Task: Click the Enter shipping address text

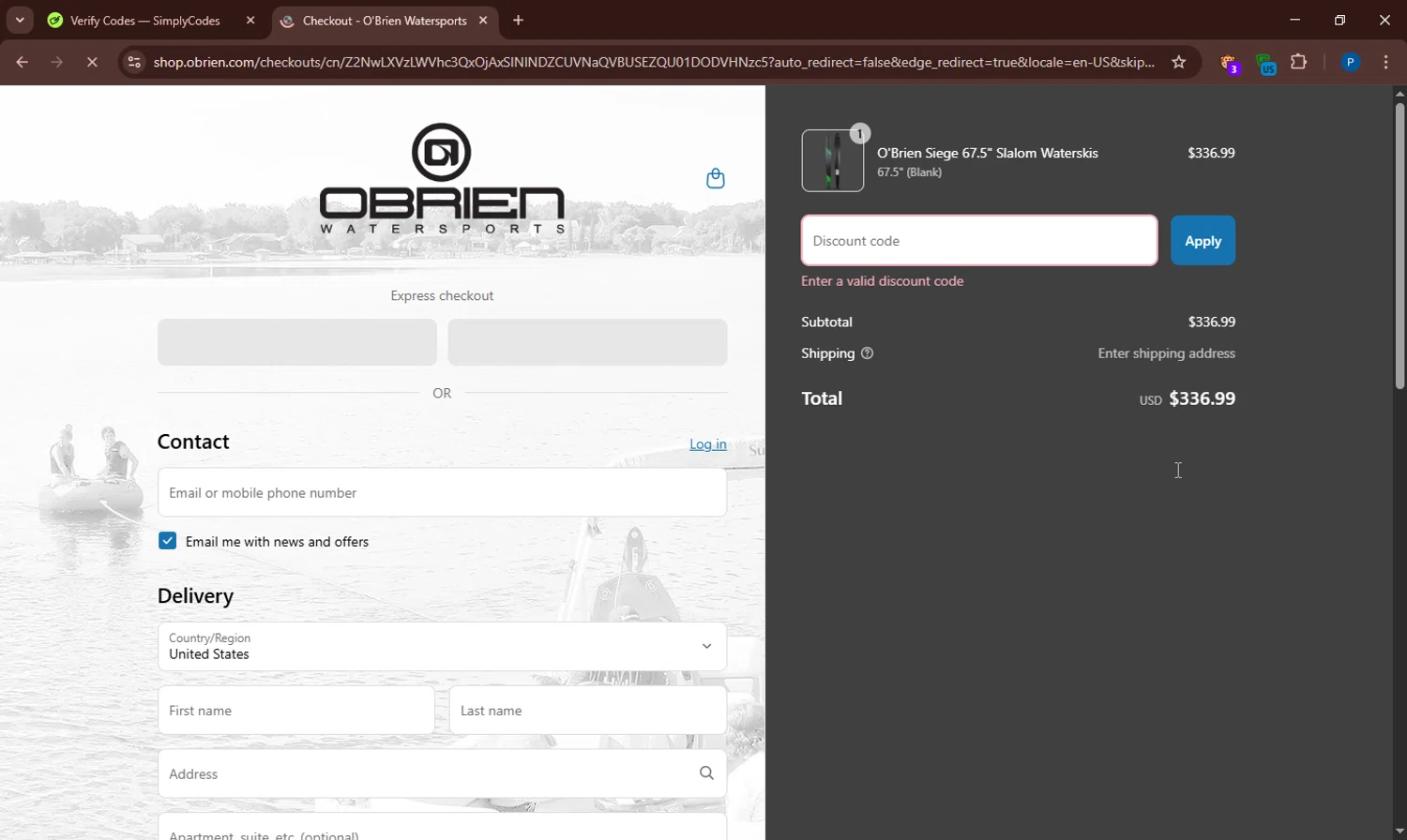Action: coord(1167,353)
